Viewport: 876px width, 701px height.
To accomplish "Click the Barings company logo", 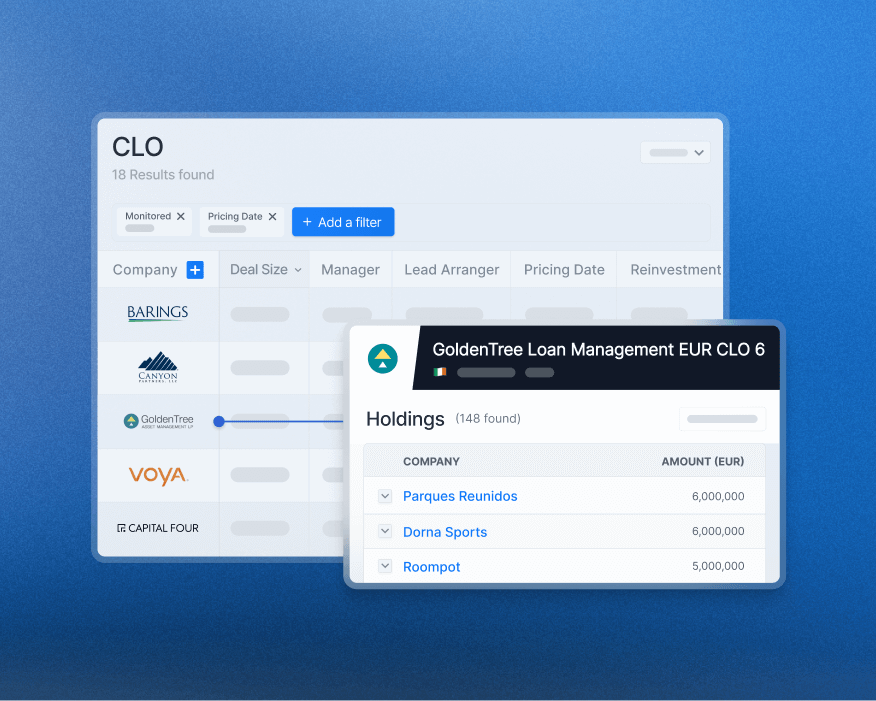I will [157, 312].
